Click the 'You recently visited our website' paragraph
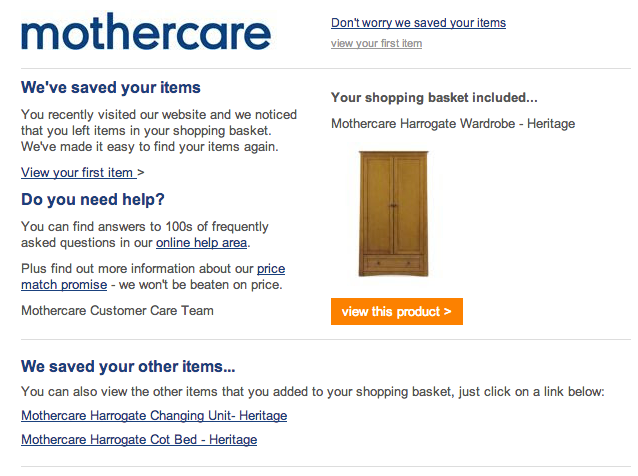 tap(159, 131)
